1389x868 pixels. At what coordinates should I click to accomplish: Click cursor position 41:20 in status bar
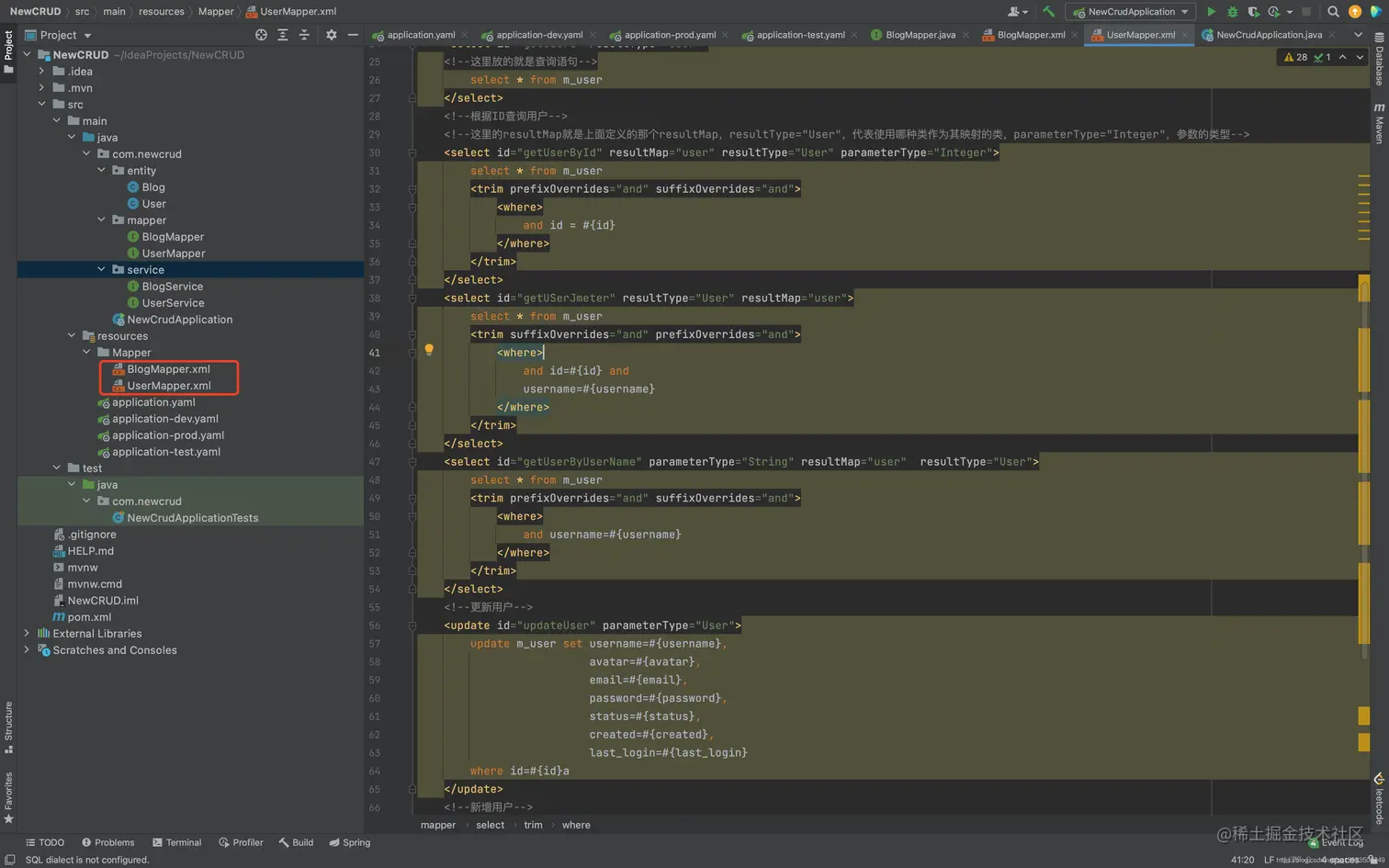tap(1242, 860)
